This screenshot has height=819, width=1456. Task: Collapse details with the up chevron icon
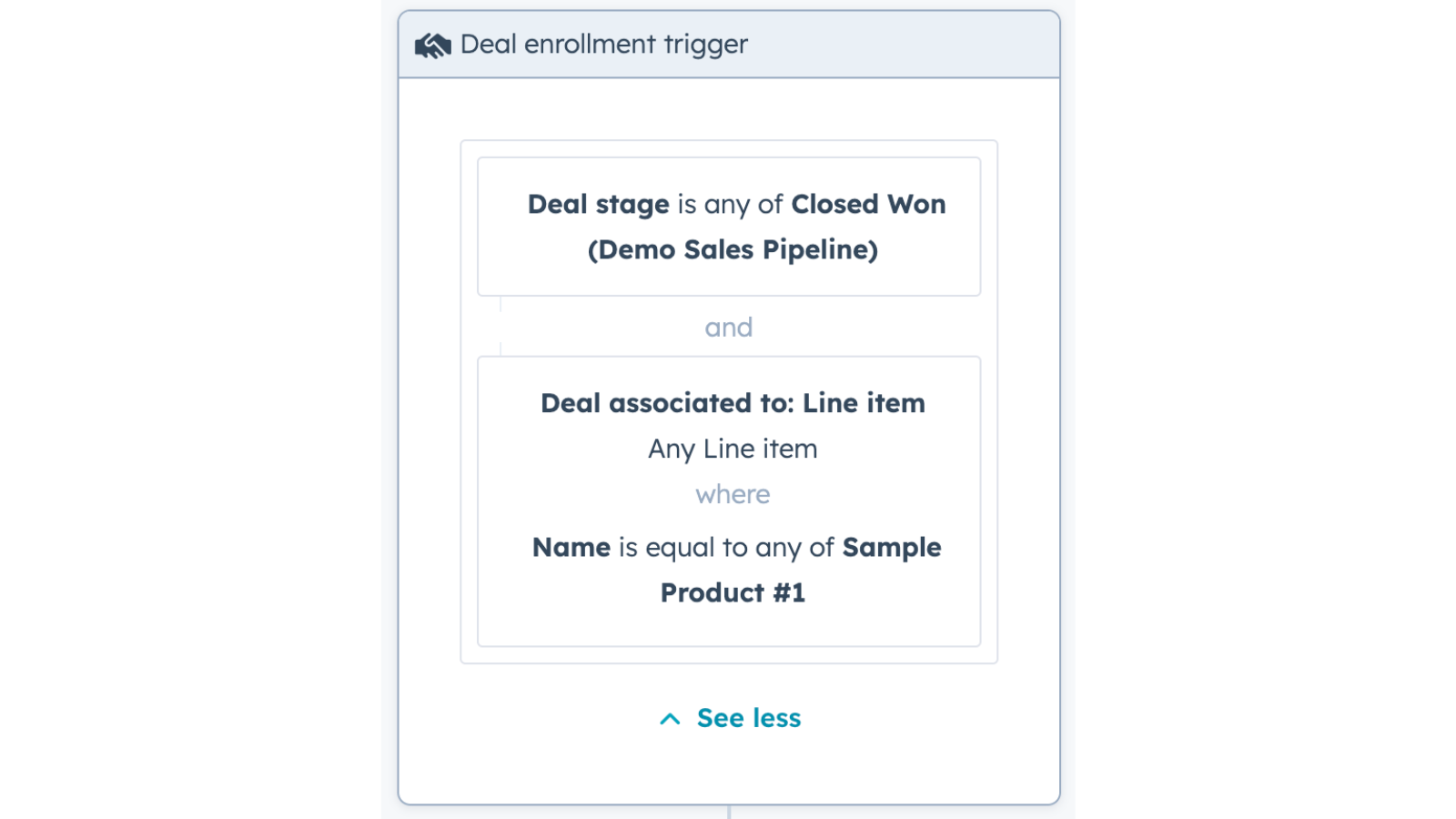point(670,719)
